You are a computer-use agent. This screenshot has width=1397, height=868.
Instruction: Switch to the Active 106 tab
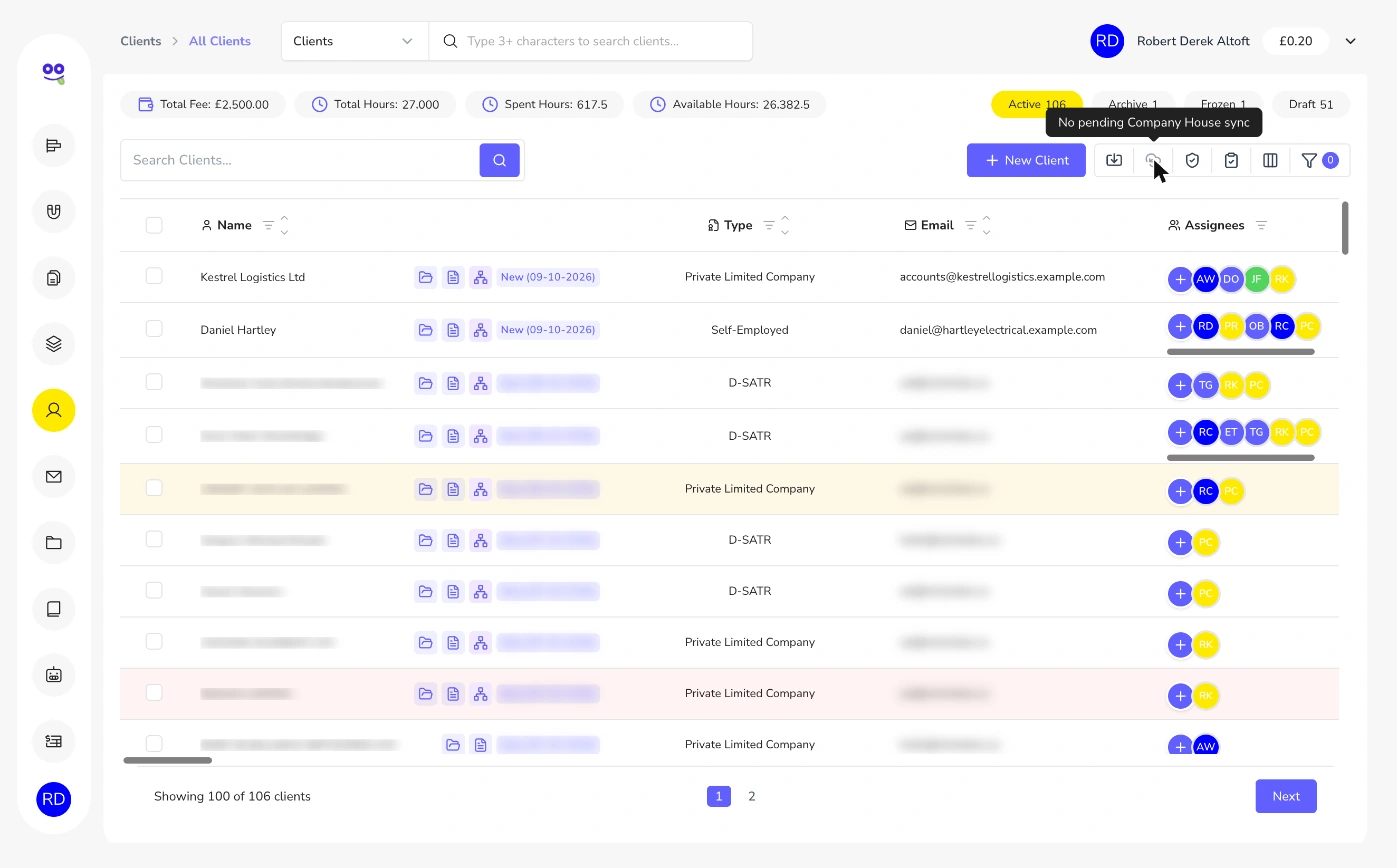(x=1037, y=104)
